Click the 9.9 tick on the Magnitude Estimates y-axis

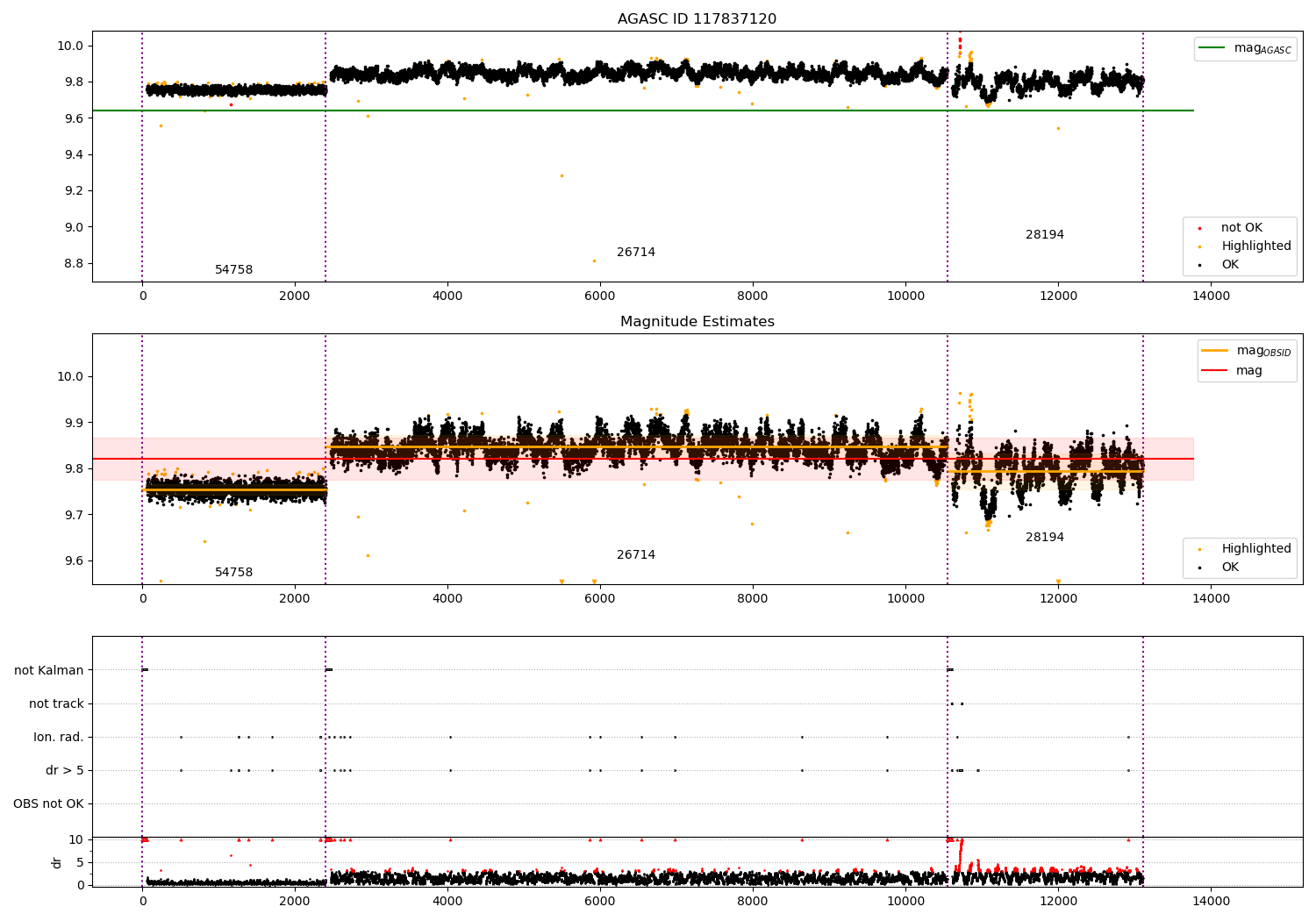[72, 424]
